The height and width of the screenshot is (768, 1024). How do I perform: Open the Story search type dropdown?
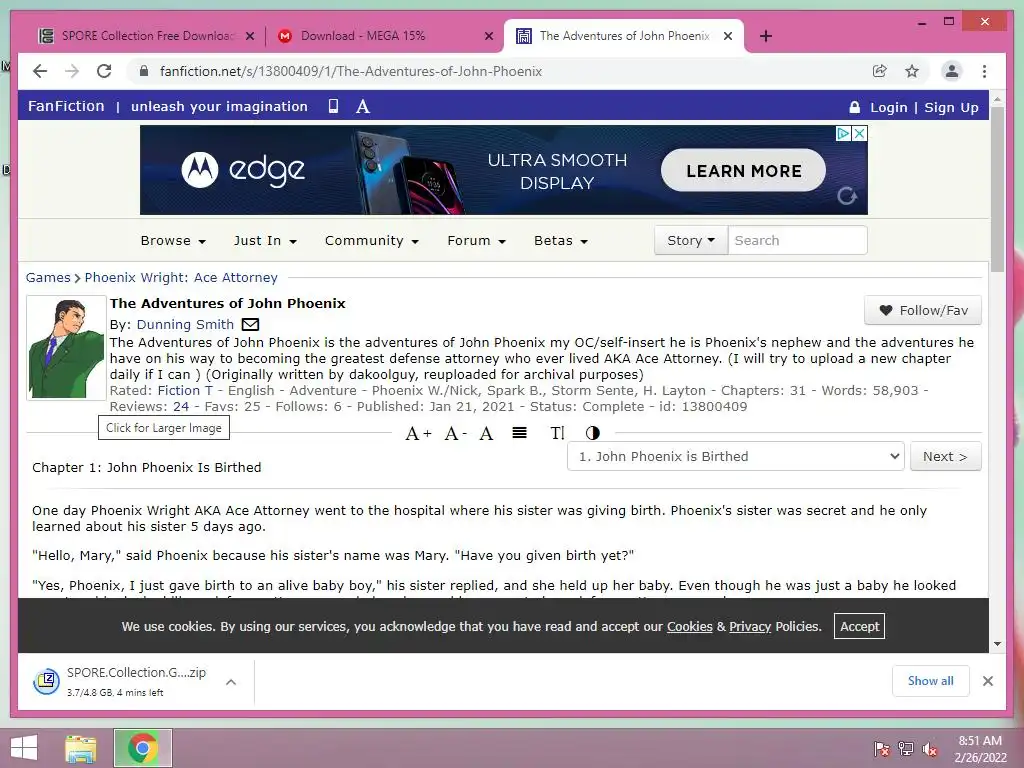(691, 240)
